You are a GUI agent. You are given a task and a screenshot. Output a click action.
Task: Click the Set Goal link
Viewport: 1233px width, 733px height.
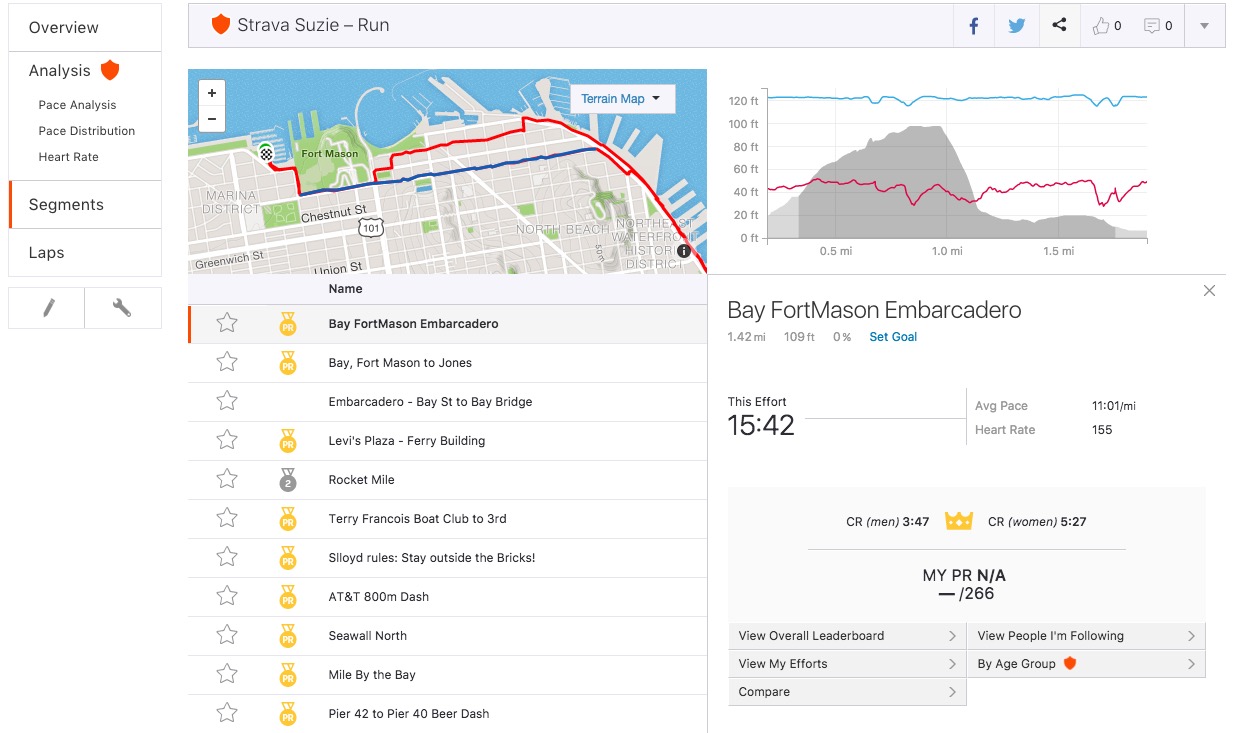coord(893,337)
